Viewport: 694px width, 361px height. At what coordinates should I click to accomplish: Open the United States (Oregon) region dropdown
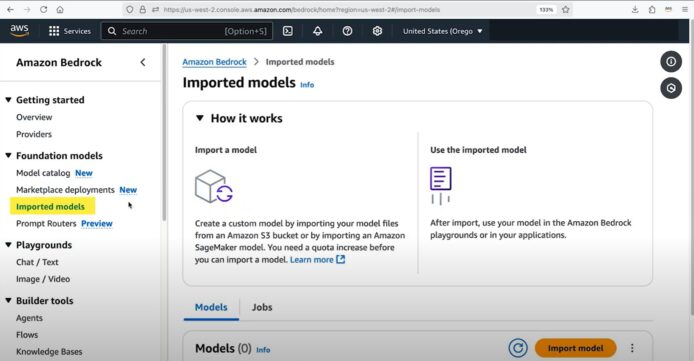(442, 31)
